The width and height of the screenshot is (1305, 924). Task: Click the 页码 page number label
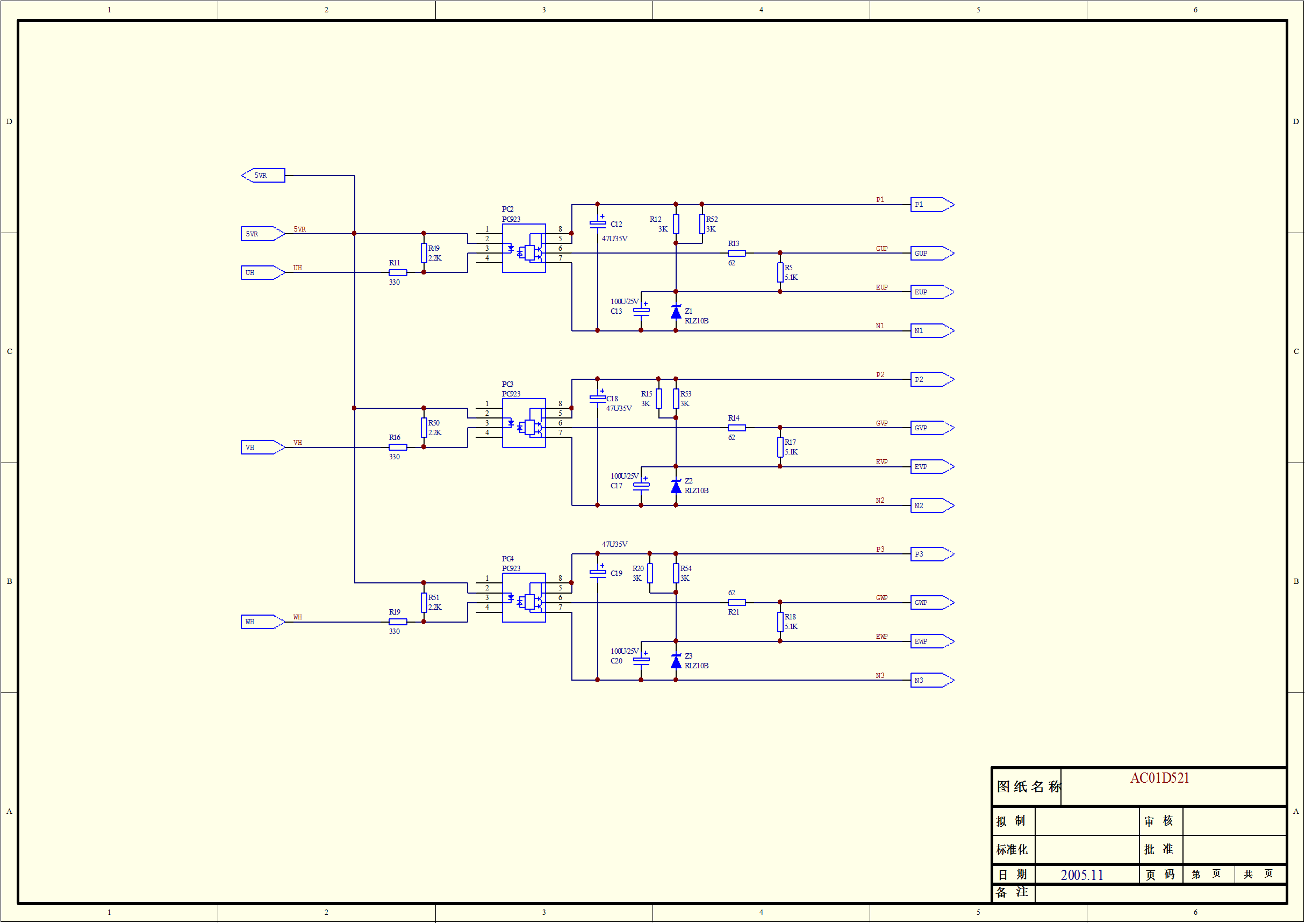[1160, 875]
